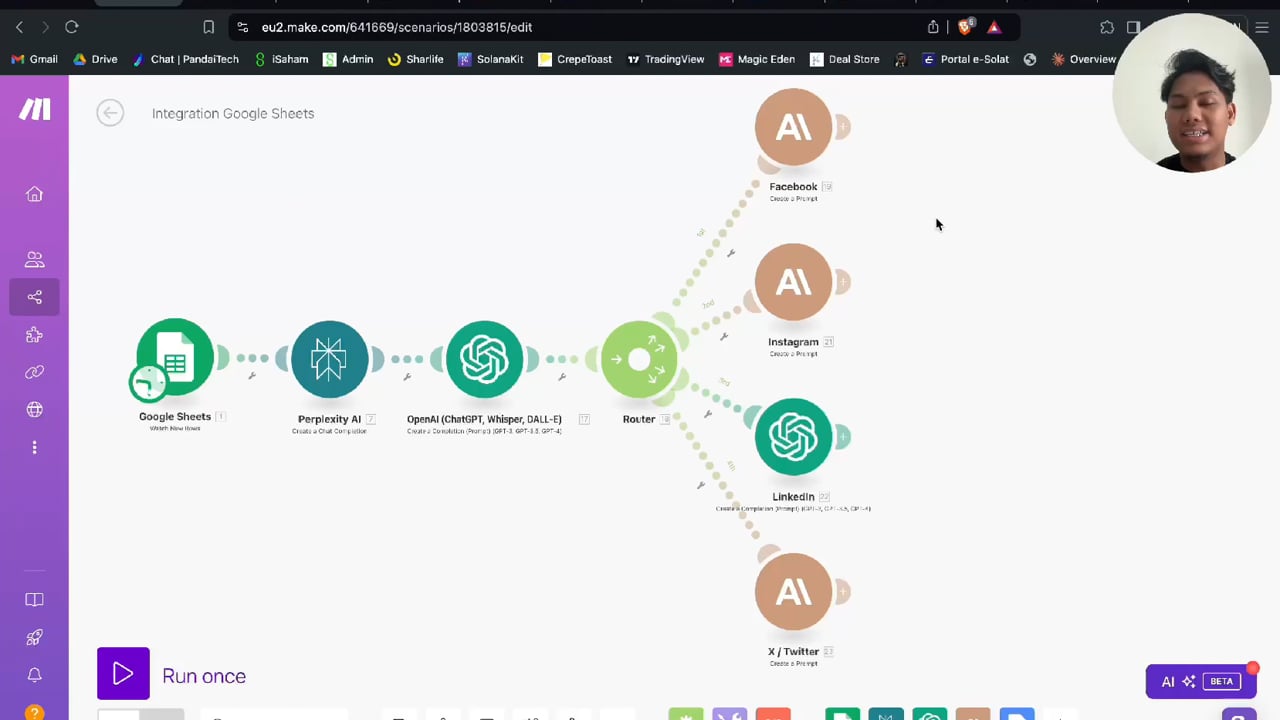This screenshot has height=720, width=1280.
Task: Click wrench on the Facebook route
Action: coord(731,253)
